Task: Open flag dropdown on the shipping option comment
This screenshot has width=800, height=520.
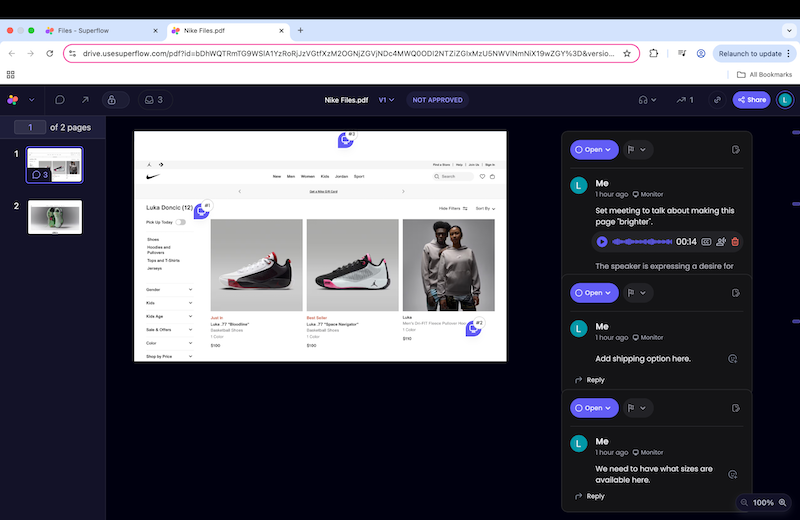Action: 636,293
